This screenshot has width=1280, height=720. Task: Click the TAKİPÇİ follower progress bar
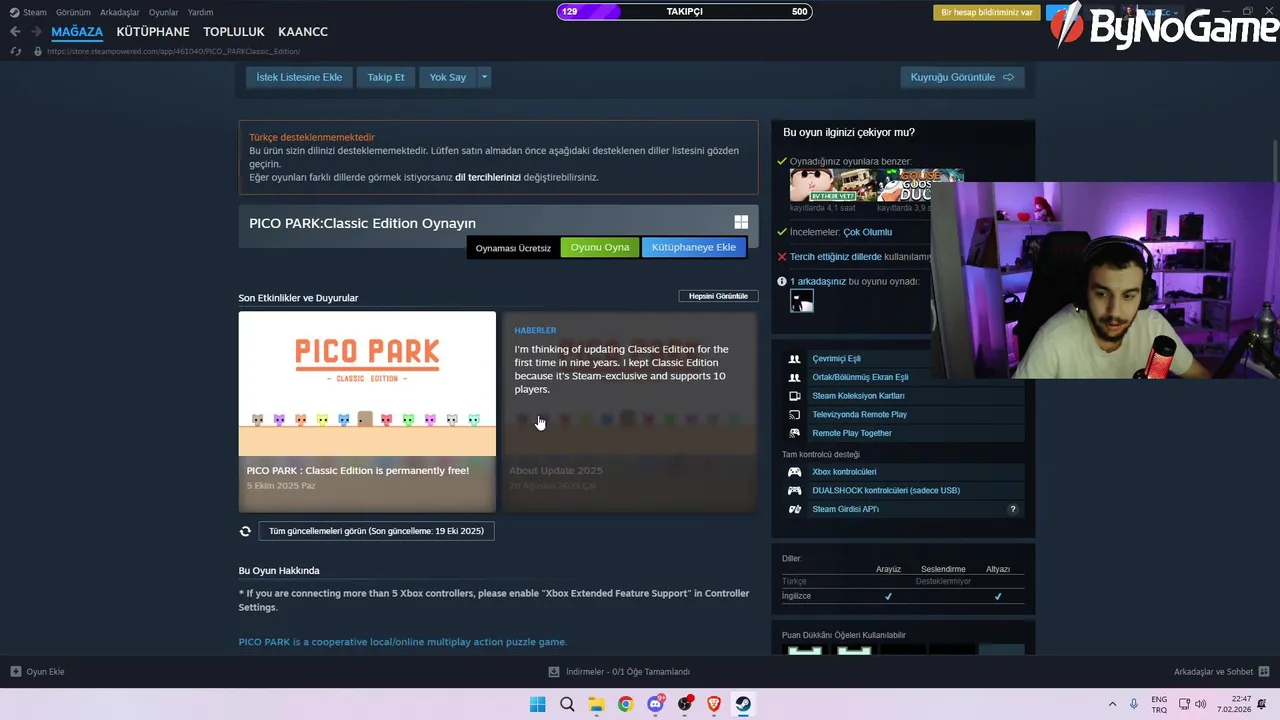tap(685, 12)
